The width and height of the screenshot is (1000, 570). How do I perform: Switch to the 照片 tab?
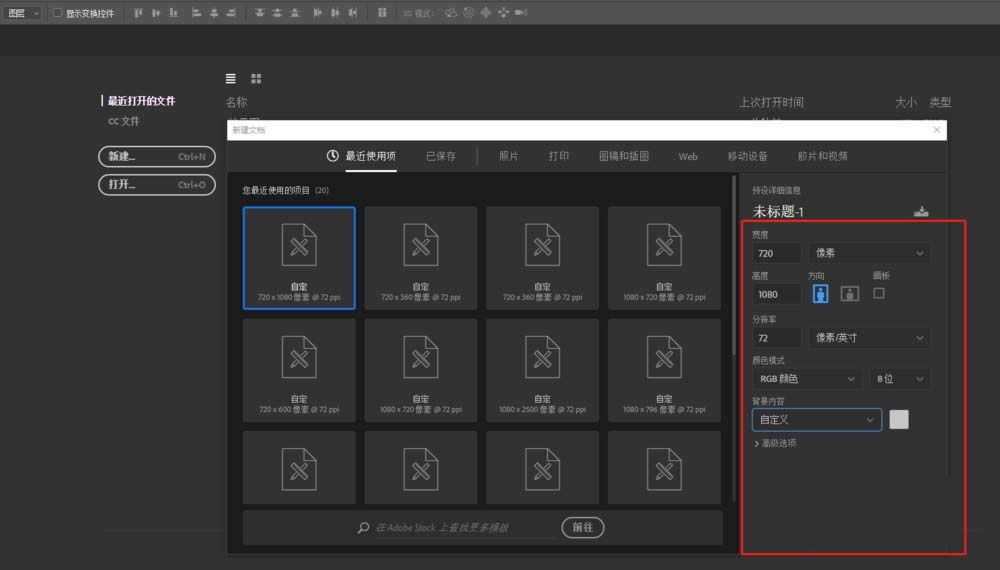(508, 156)
